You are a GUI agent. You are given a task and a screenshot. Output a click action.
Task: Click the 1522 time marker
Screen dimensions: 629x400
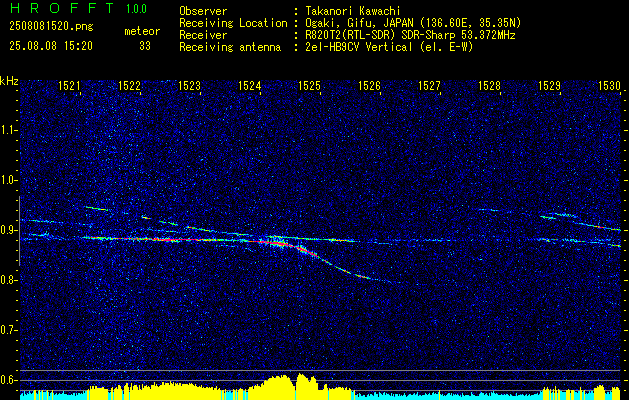coord(130,85)
